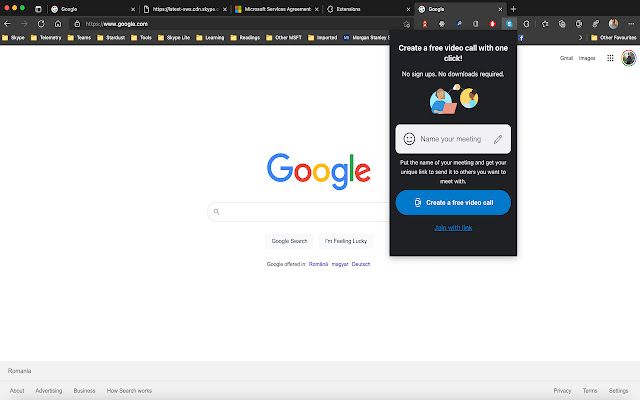Switch to Microsoft Services Agreement tab

[277, 9]
